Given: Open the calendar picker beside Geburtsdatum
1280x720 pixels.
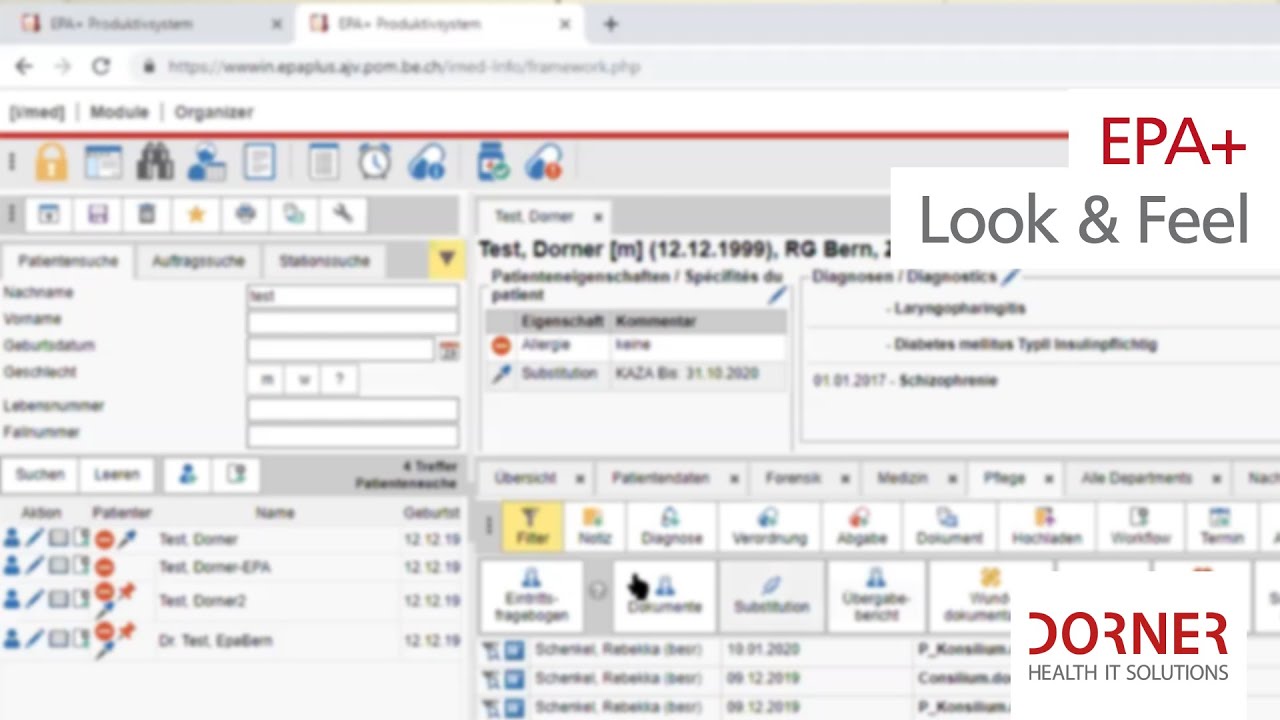Looking at the screenshot, I should pyautogui.click(x=449, y=350).
